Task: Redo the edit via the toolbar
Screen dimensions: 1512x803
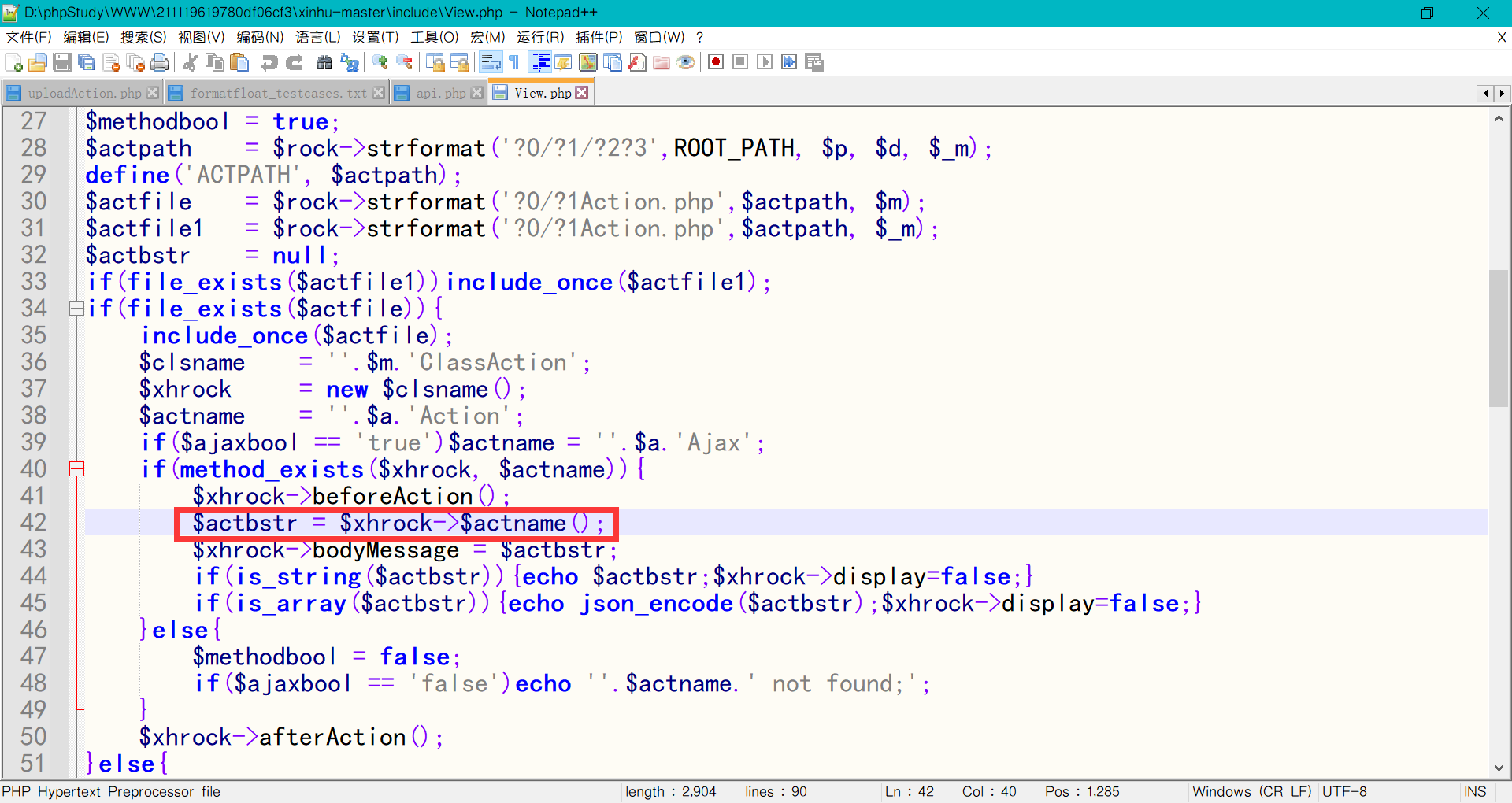Action: (294, 62)
